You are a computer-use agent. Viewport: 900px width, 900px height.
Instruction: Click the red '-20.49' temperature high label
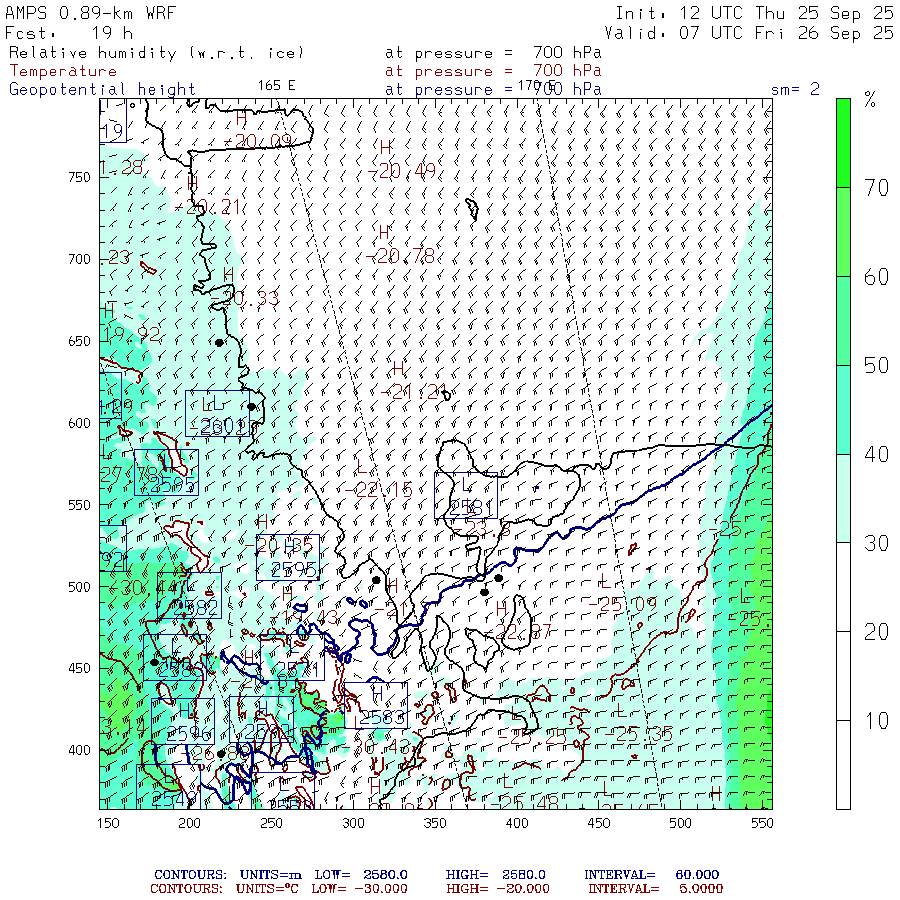click(x=402, y=170)
